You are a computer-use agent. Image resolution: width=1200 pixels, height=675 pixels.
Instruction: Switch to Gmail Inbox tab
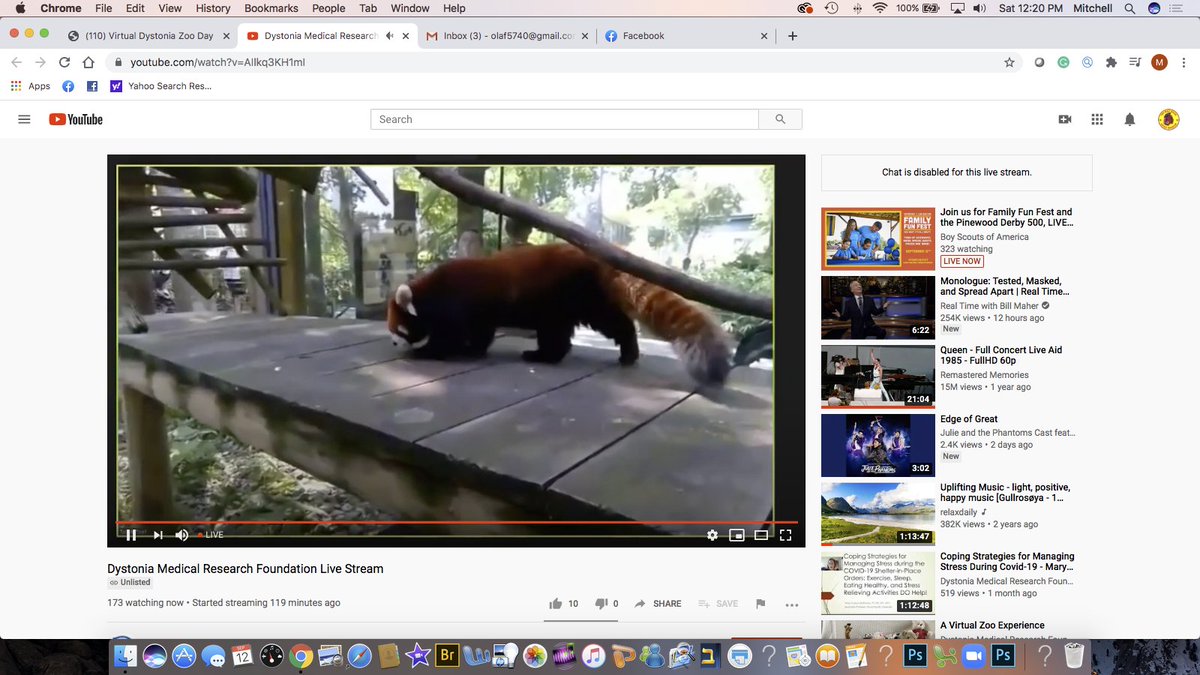508,36
